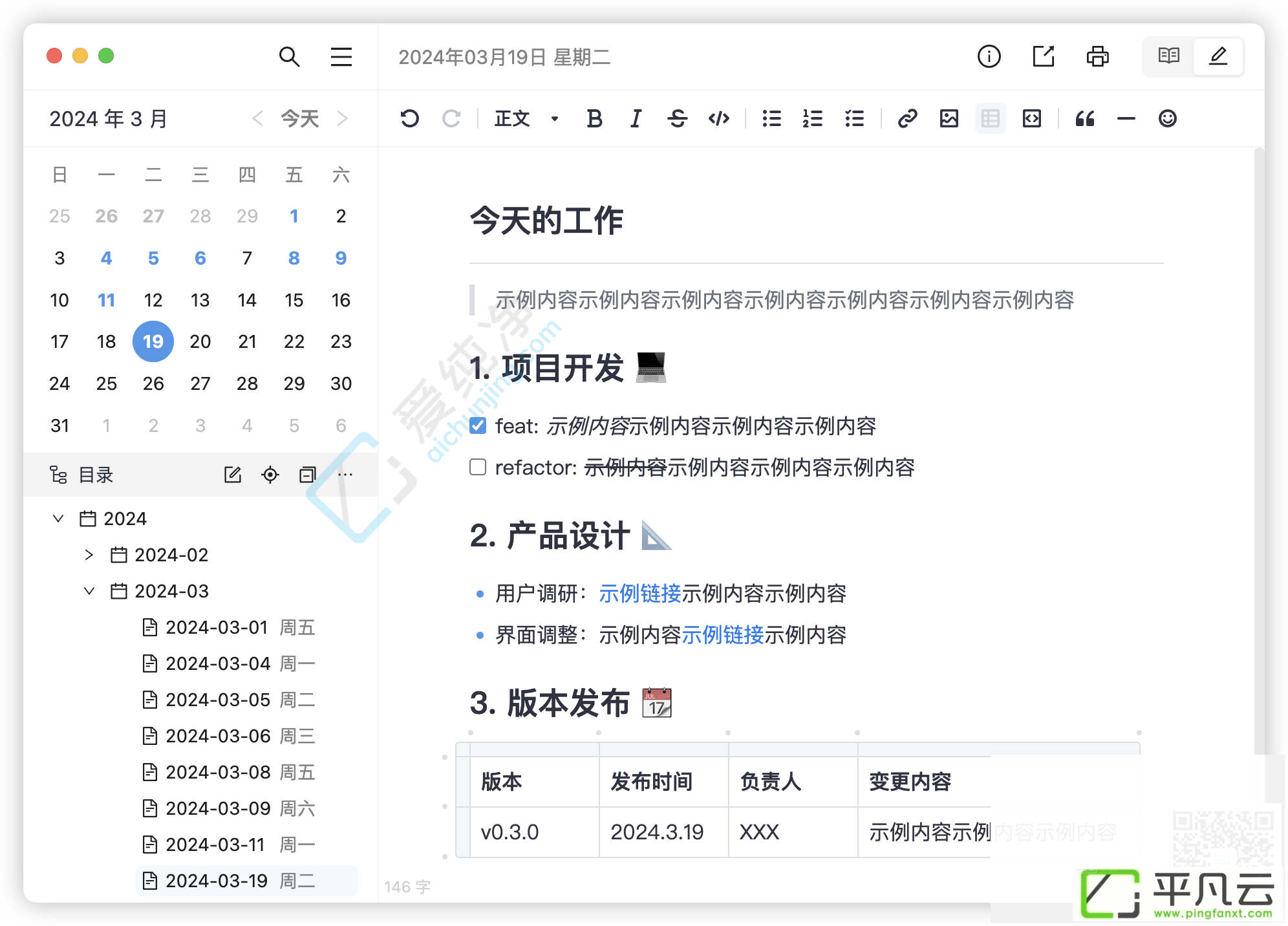This screenshot has height=926, width=1288.
Task: Select March 11 in the calendar
Action: coord(107,300)
